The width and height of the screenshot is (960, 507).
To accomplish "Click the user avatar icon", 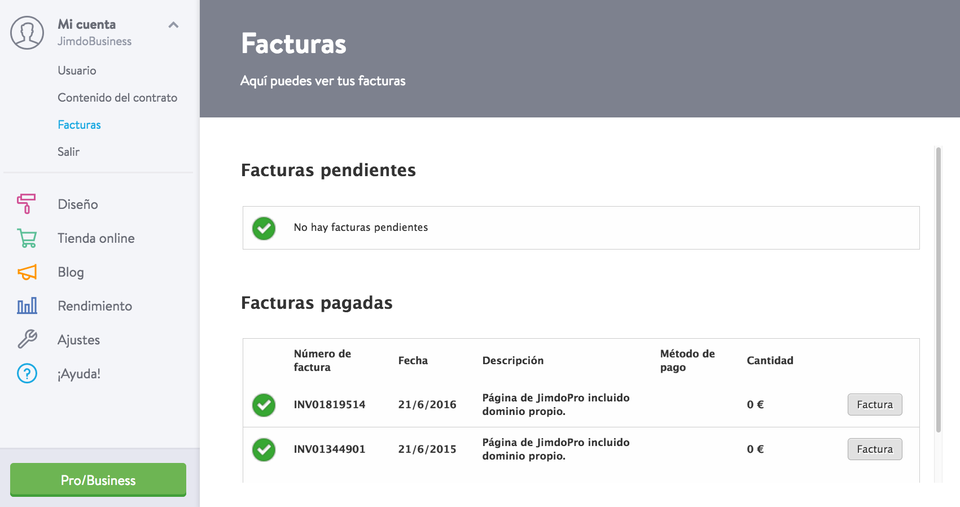I will (27, 32).
